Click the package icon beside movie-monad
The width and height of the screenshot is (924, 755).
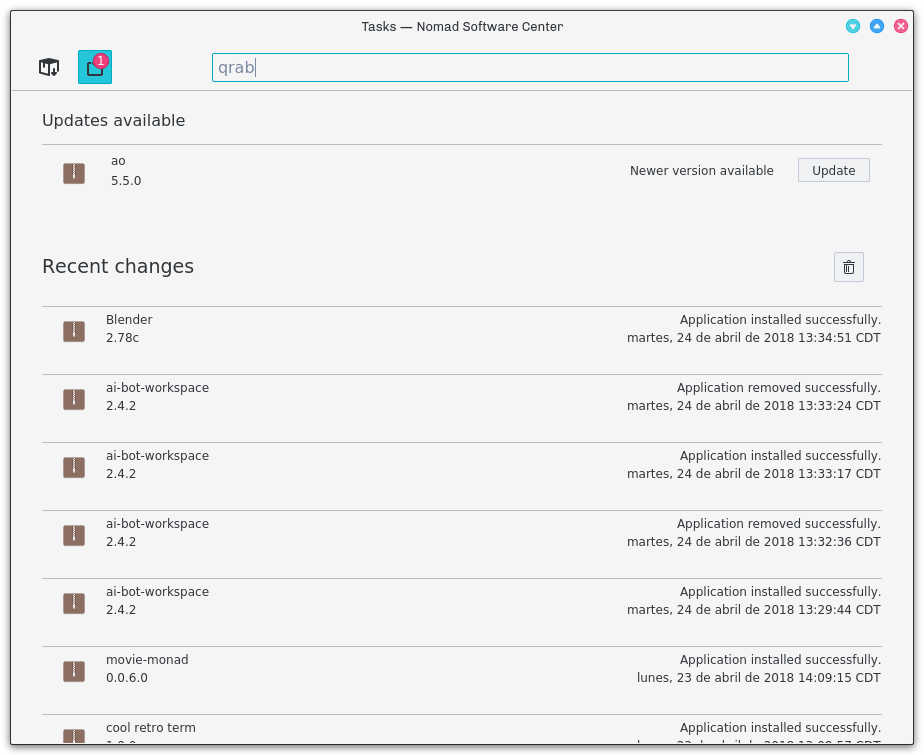pyautogui.click(x=74, y=671)
